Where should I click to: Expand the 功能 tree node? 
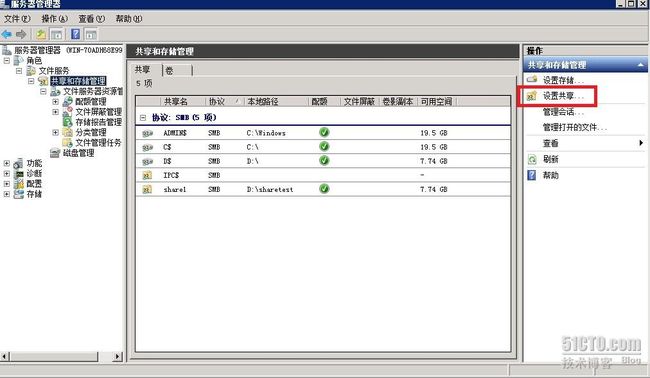[7, 163]
